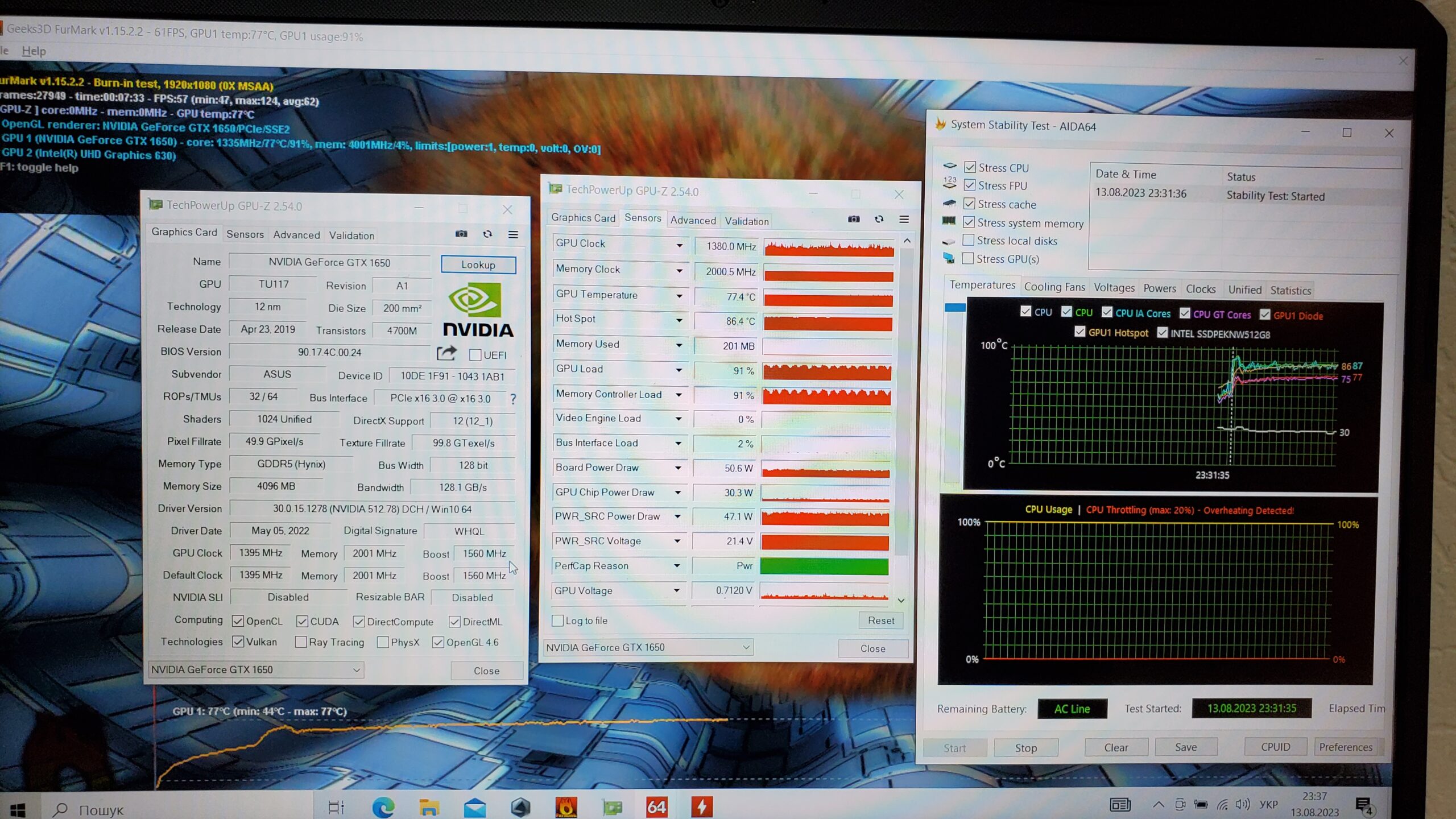
Task: Click the screenshot camera icon in GPU-Z Sensors window
Action: point(854,220)
